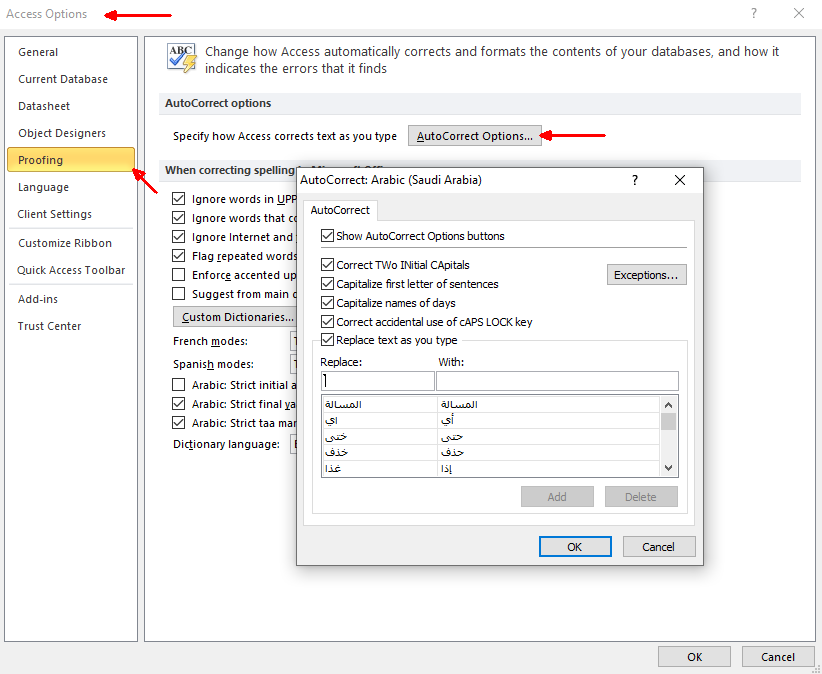Click the Replace text input field
822x674 pixels.
click(x=377, y=381)
